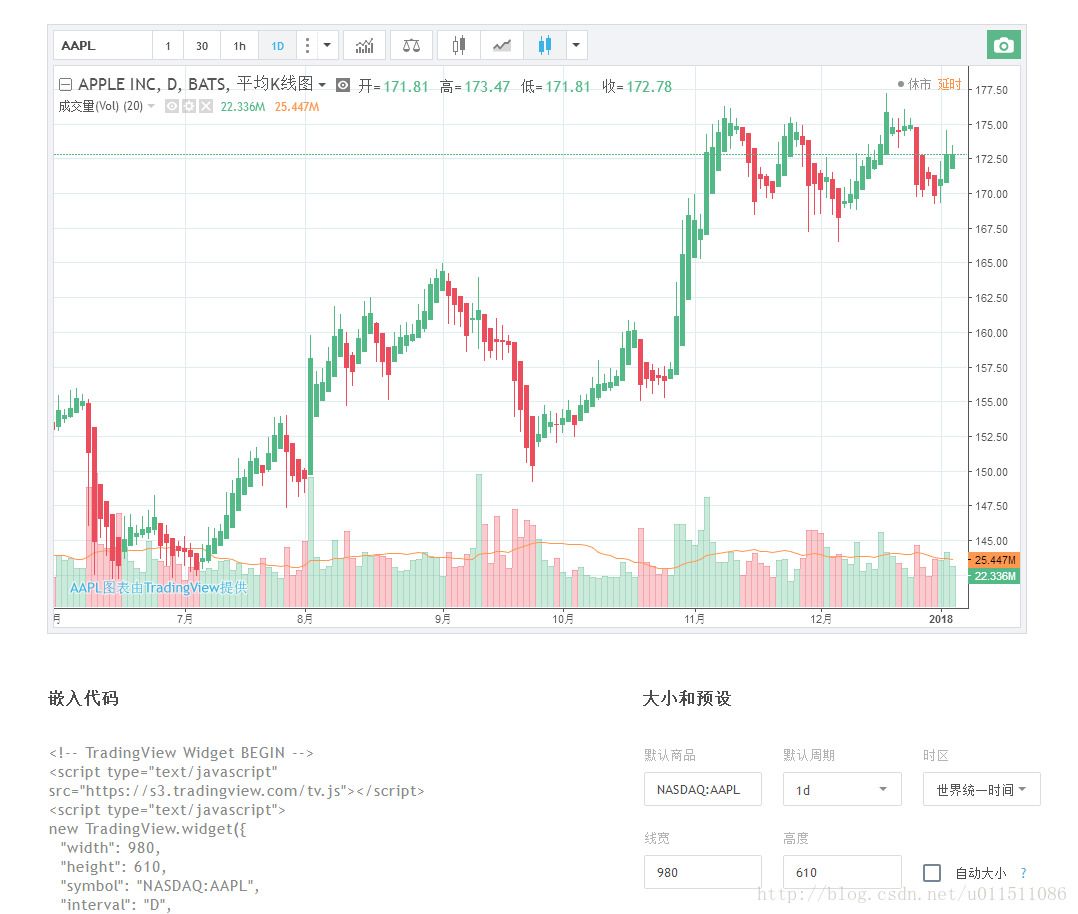Click the "width": 980 code line
This screenshot has height=914, width=1078.
point(110,848)
